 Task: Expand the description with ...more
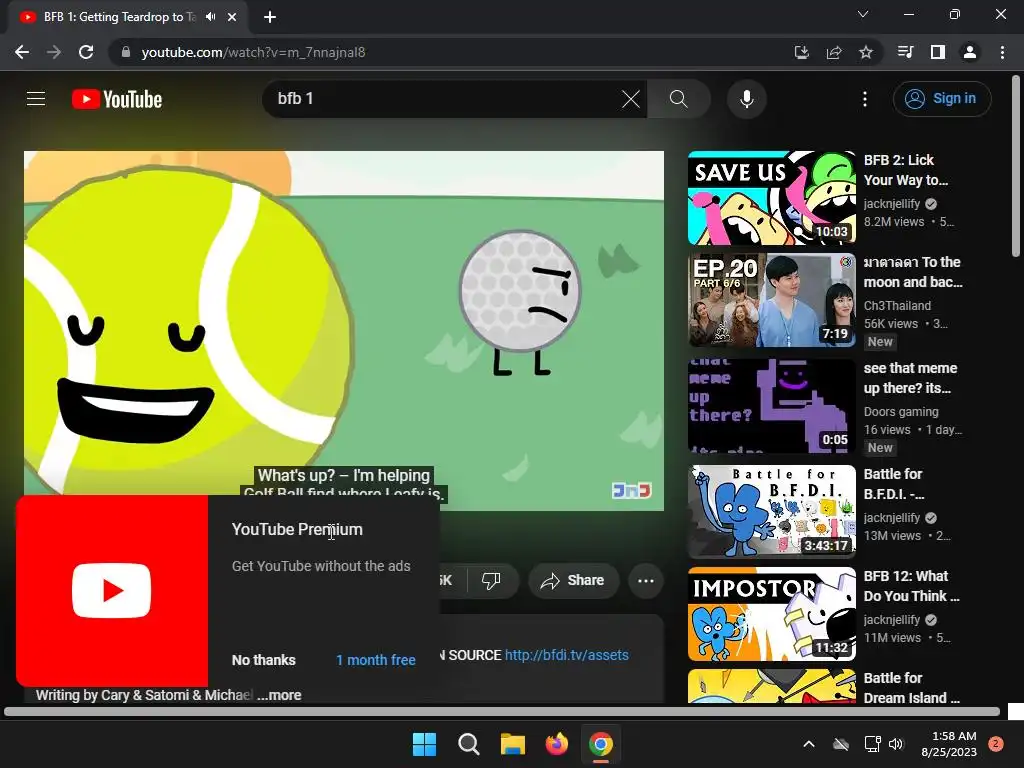coord(279,695)
